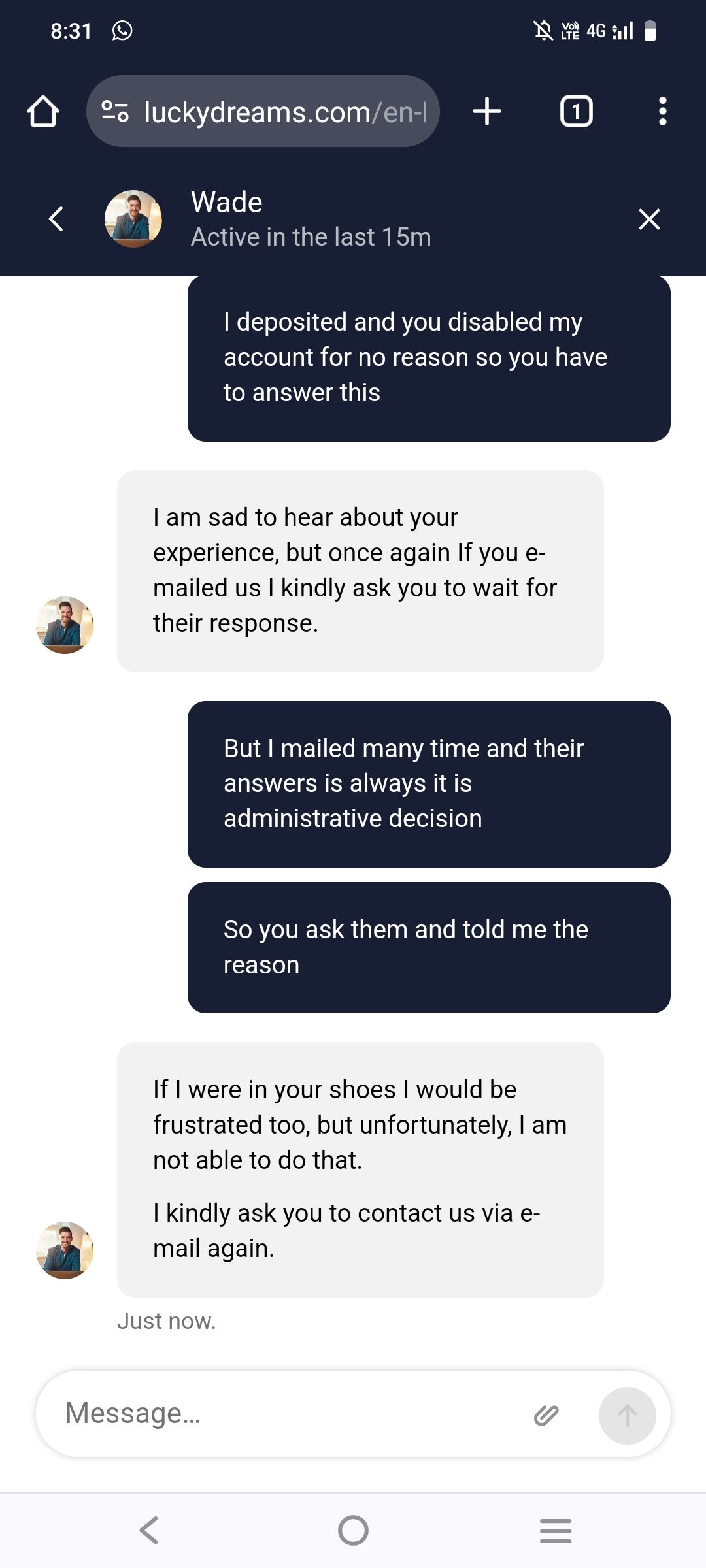Tap the browser home icon
The image size is (706, 1568).
43,112
